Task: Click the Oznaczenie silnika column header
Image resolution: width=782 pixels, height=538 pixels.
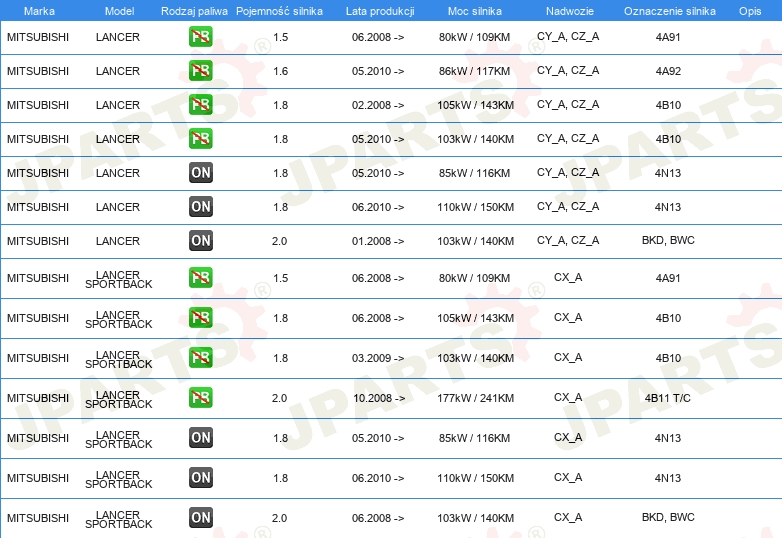Action: 670,11
